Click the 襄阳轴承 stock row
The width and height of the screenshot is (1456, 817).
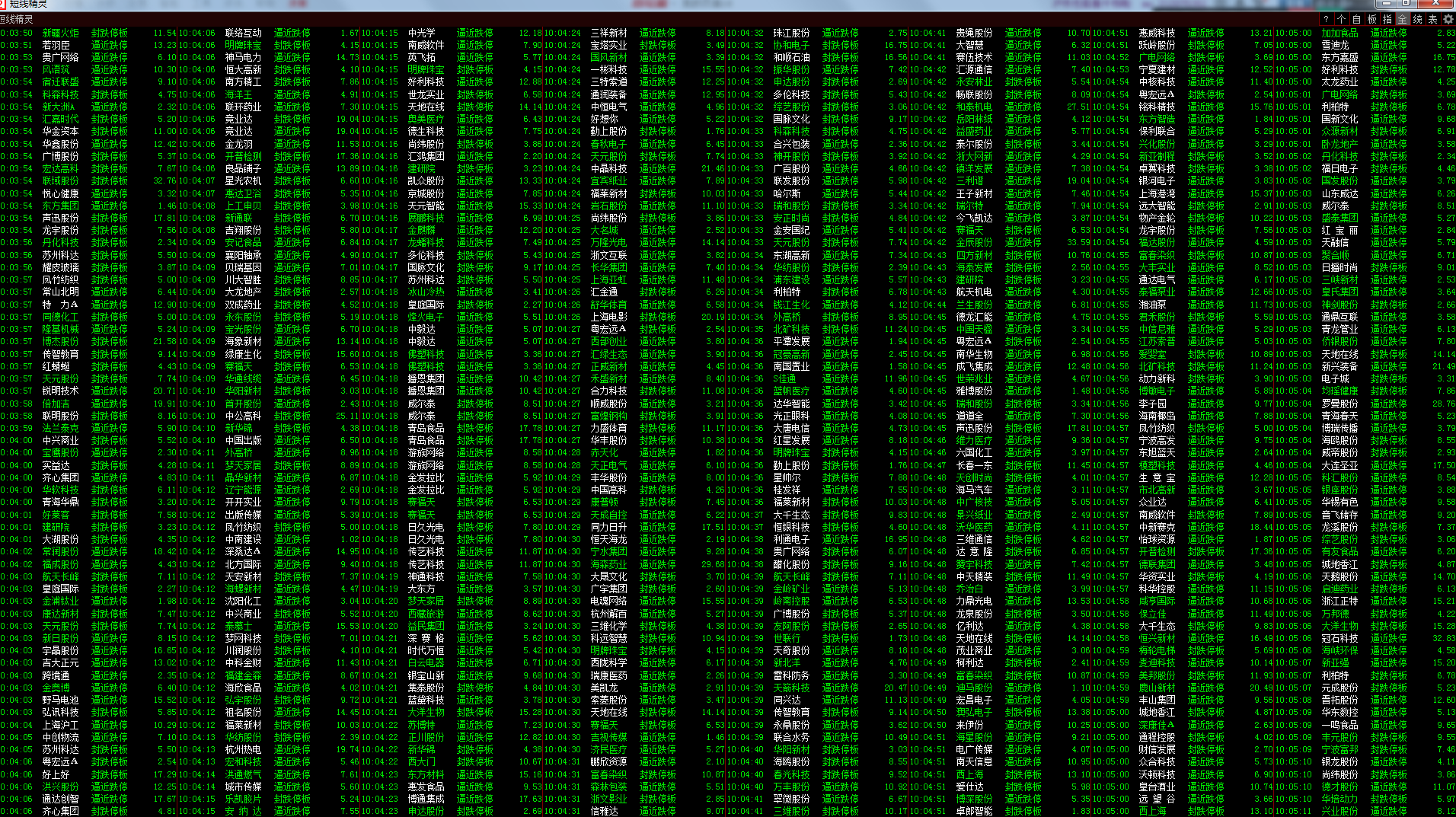243,255
